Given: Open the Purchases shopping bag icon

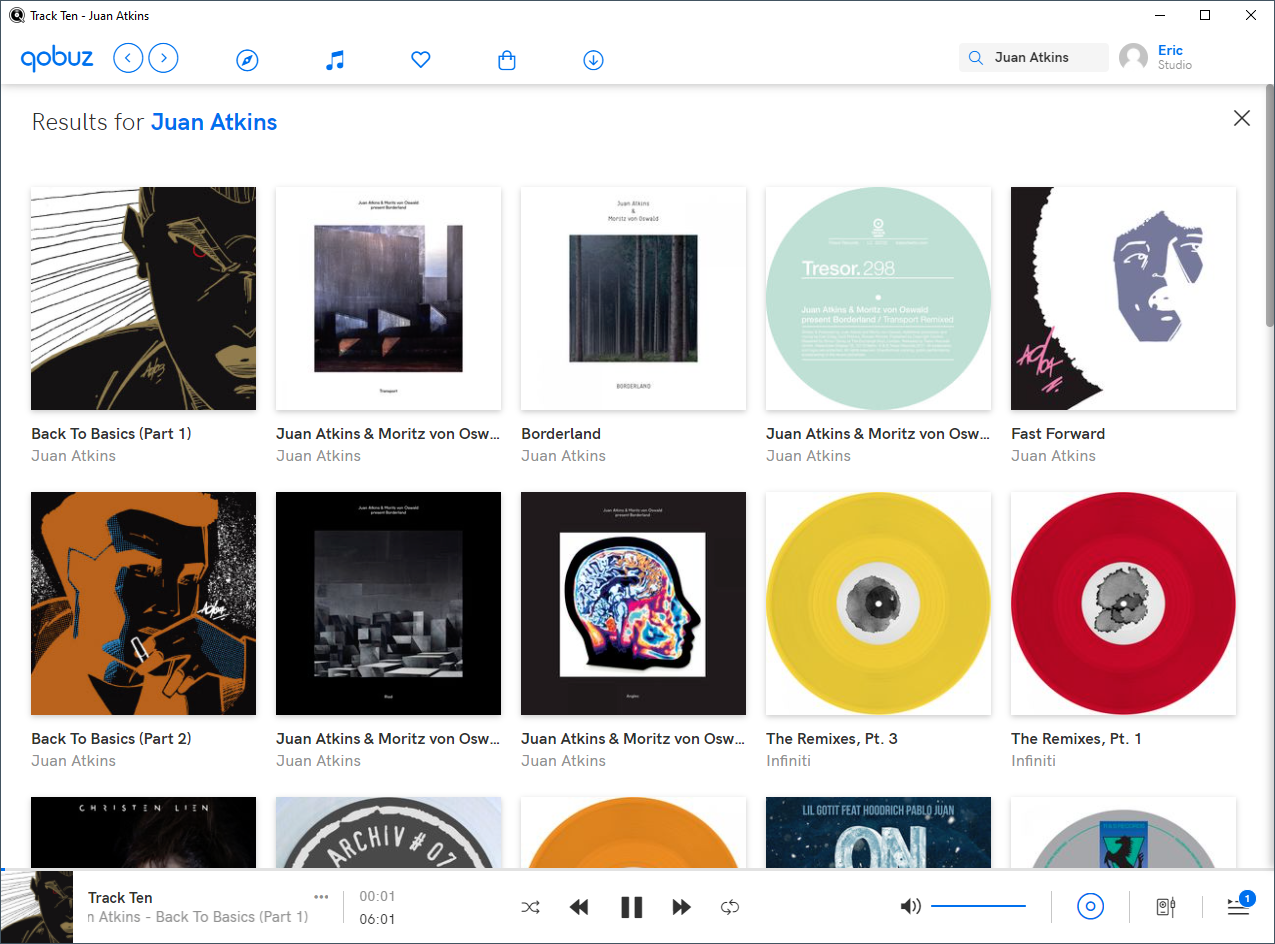Looking at the screenshot, I should 507,60.
